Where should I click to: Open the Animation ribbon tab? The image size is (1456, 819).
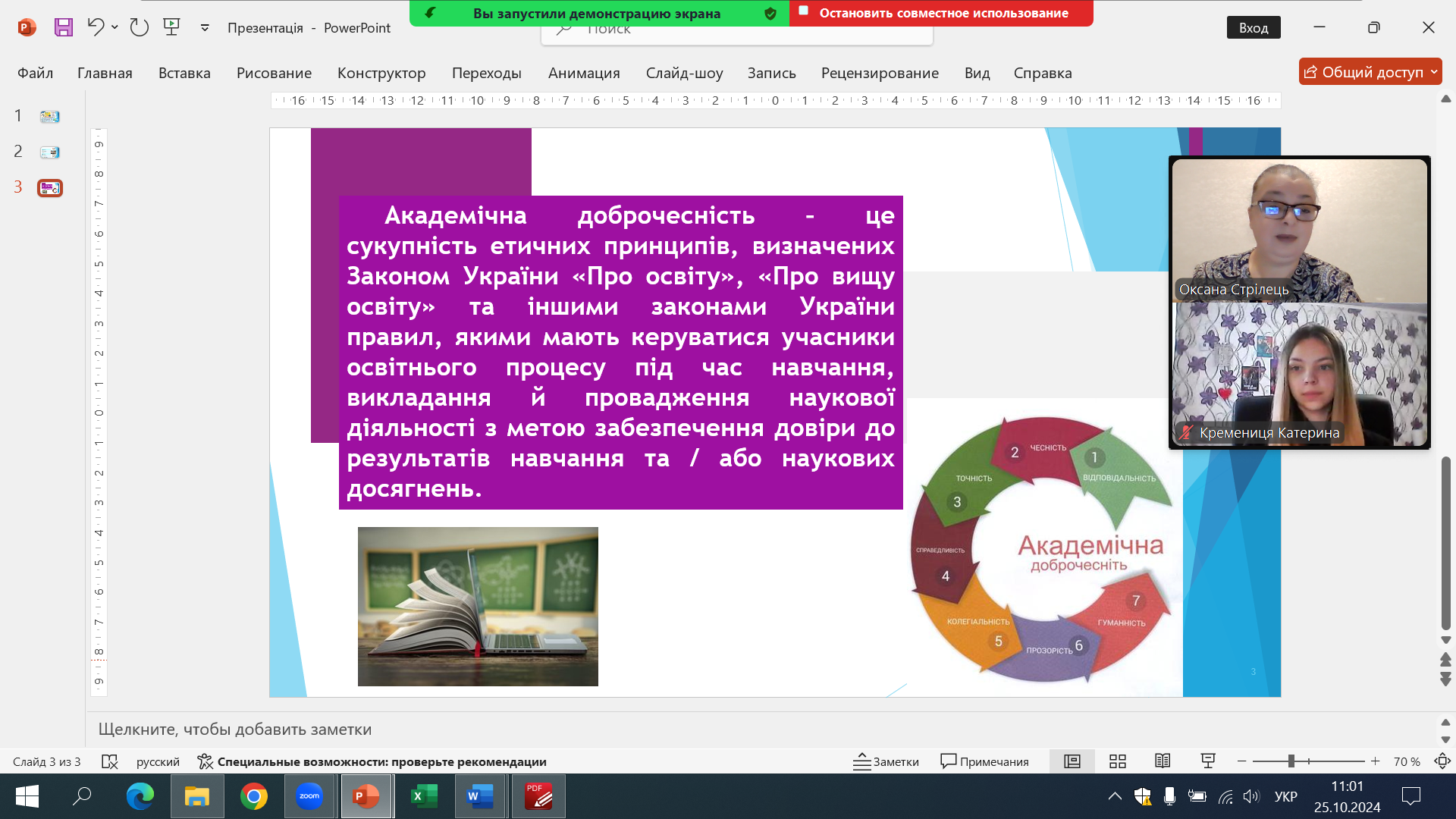pyautogui.click(x=583, y=73)
